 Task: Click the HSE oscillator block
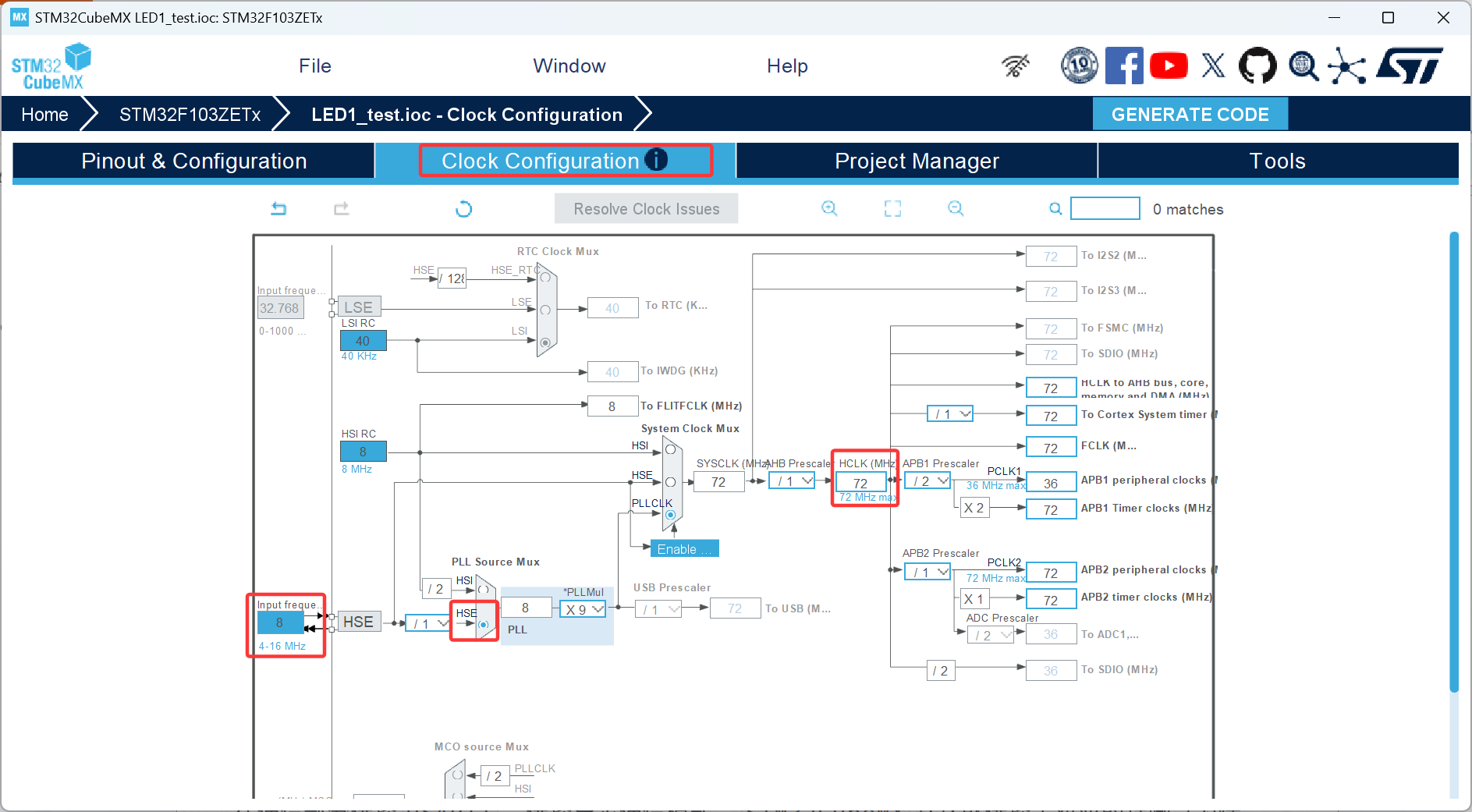coord(359,622)
